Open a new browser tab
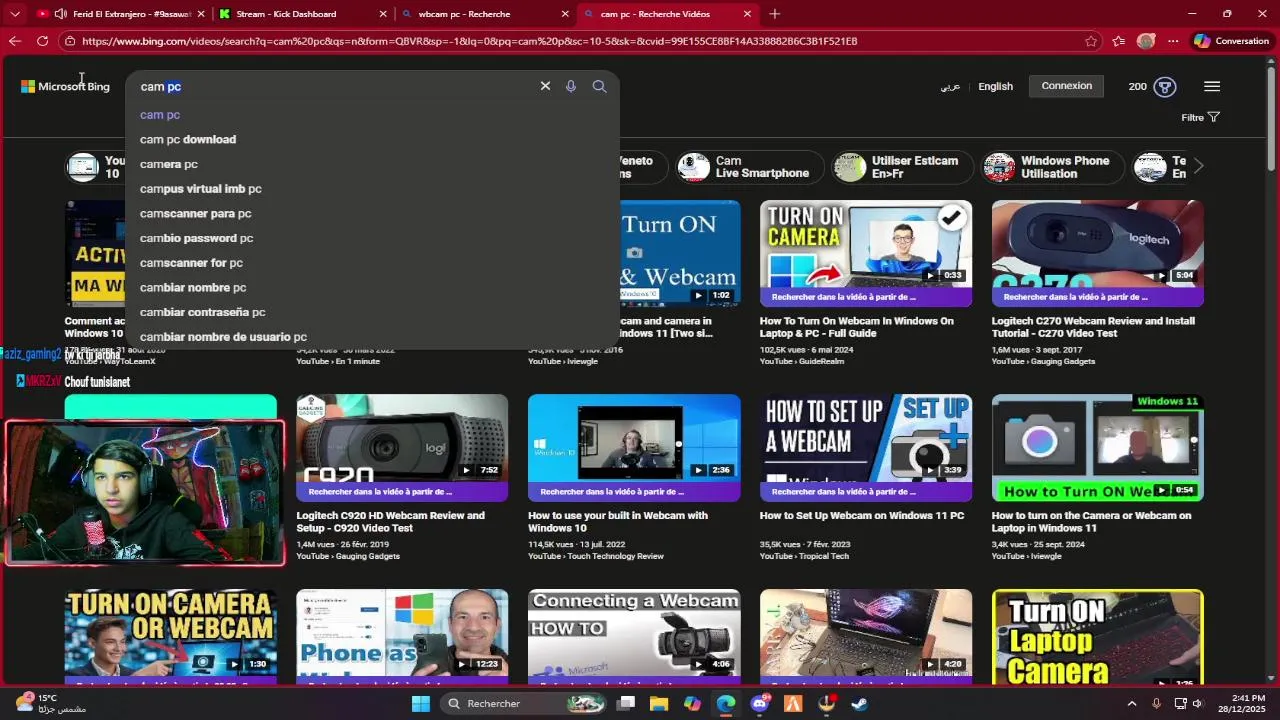1280x720 pixels. (x=775, y=14)
